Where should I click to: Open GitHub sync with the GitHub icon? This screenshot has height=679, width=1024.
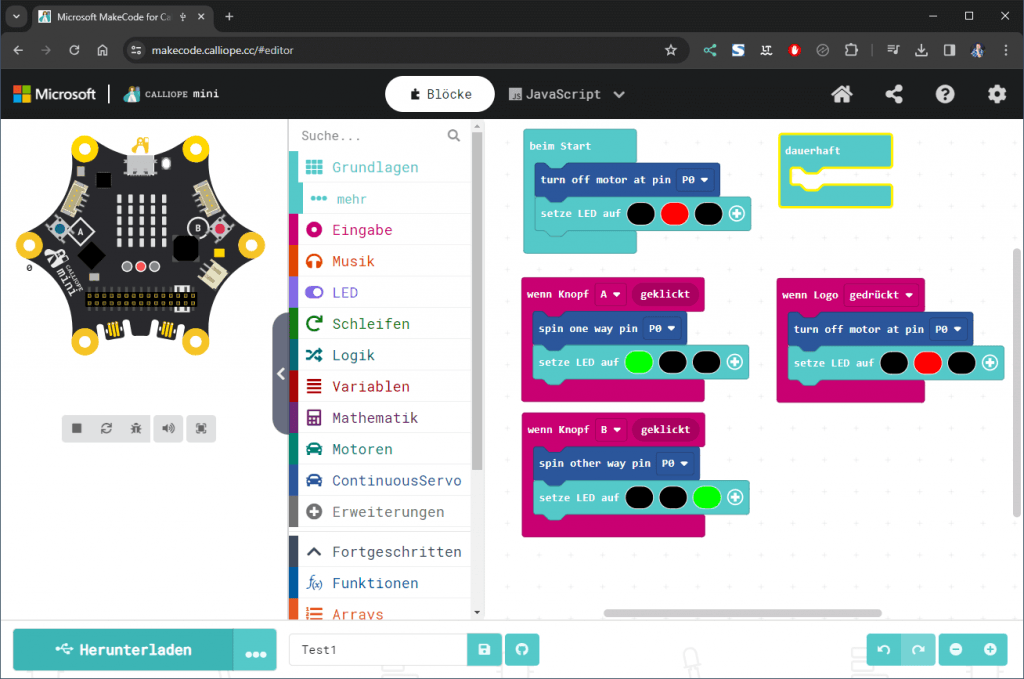point(520,650)
